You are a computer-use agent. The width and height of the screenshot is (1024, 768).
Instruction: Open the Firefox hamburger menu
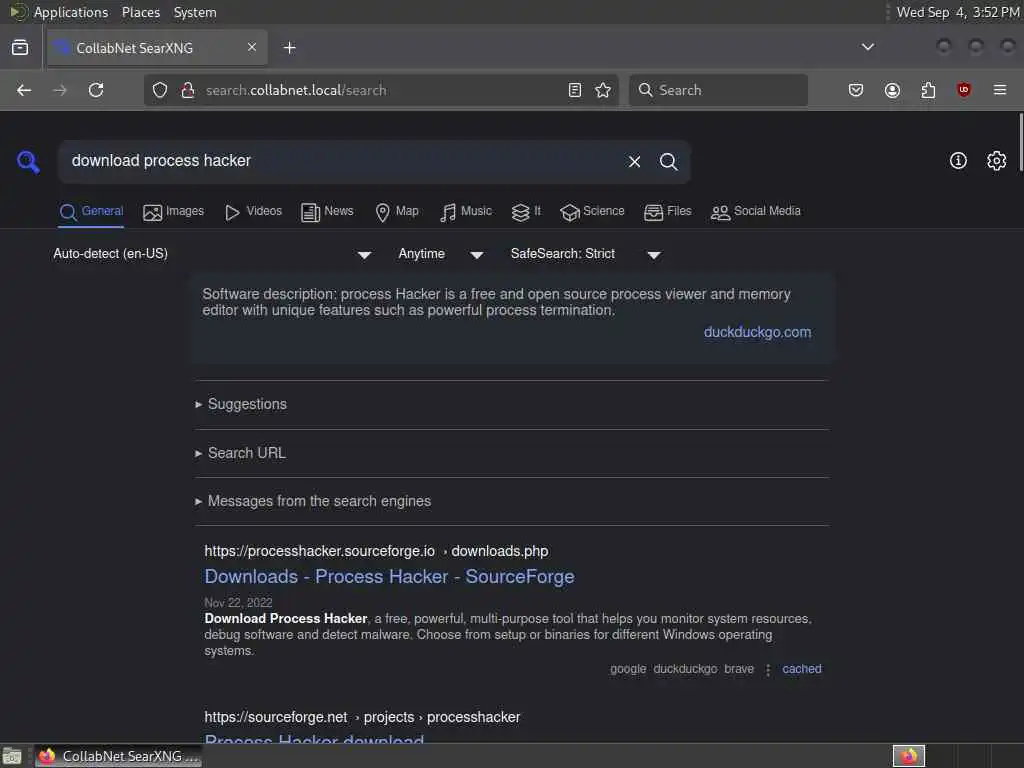1000,90
